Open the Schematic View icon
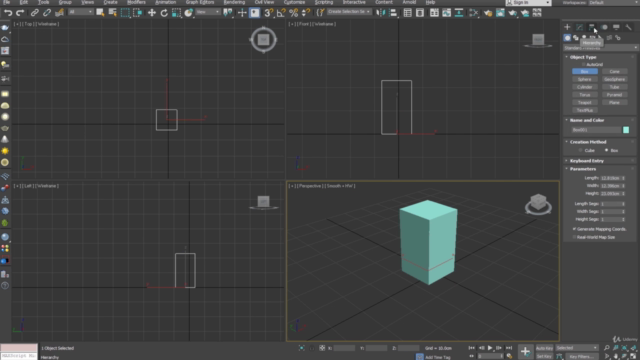The width and height of the screenshot is (640, 360). point(459,13)
